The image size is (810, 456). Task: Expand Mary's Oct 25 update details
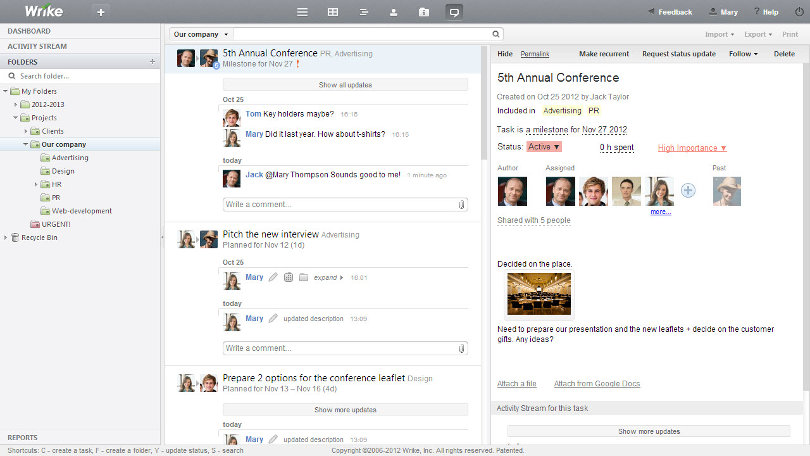click(x=329, y=277)
